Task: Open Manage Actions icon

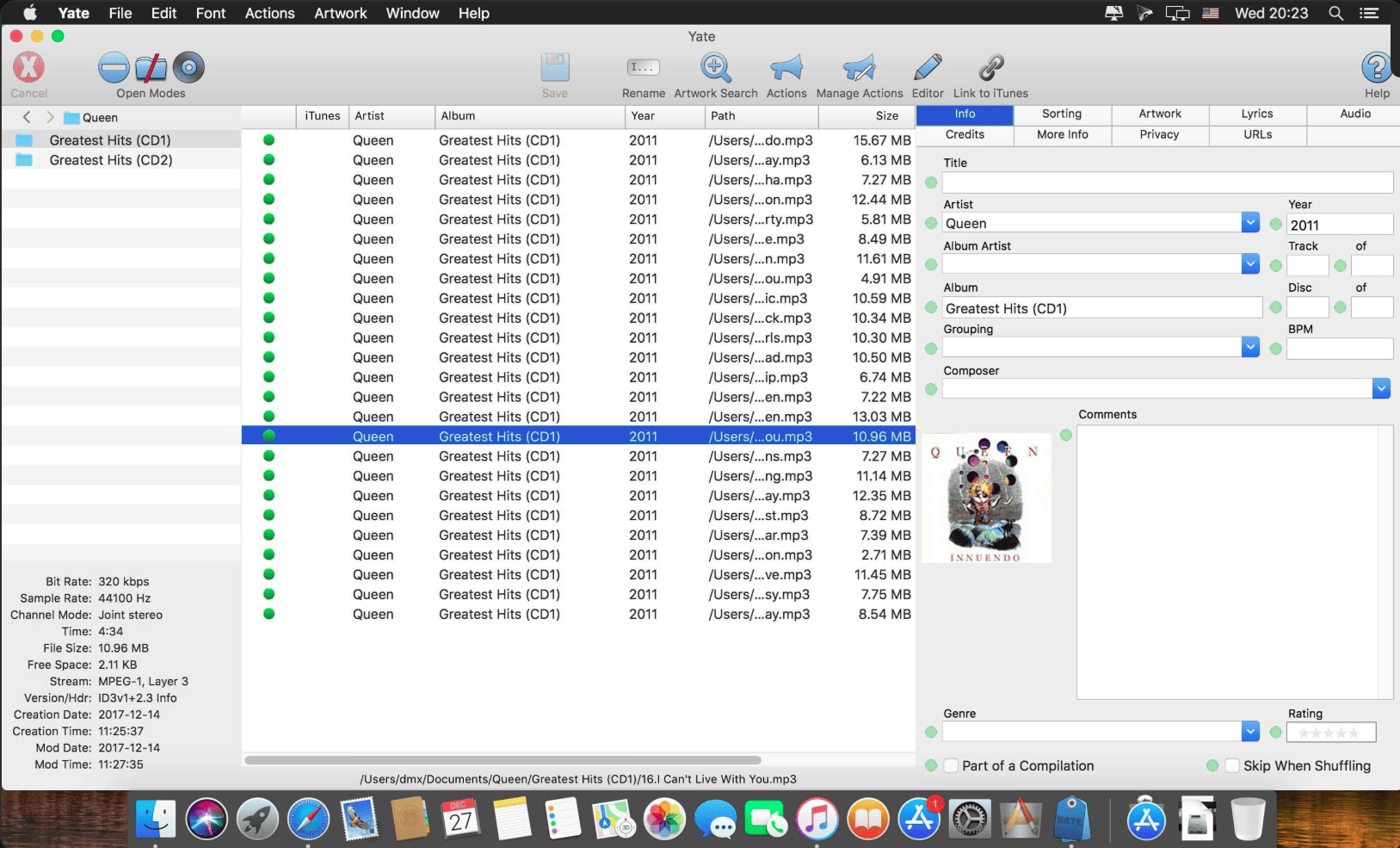Action: pos(859,67)
